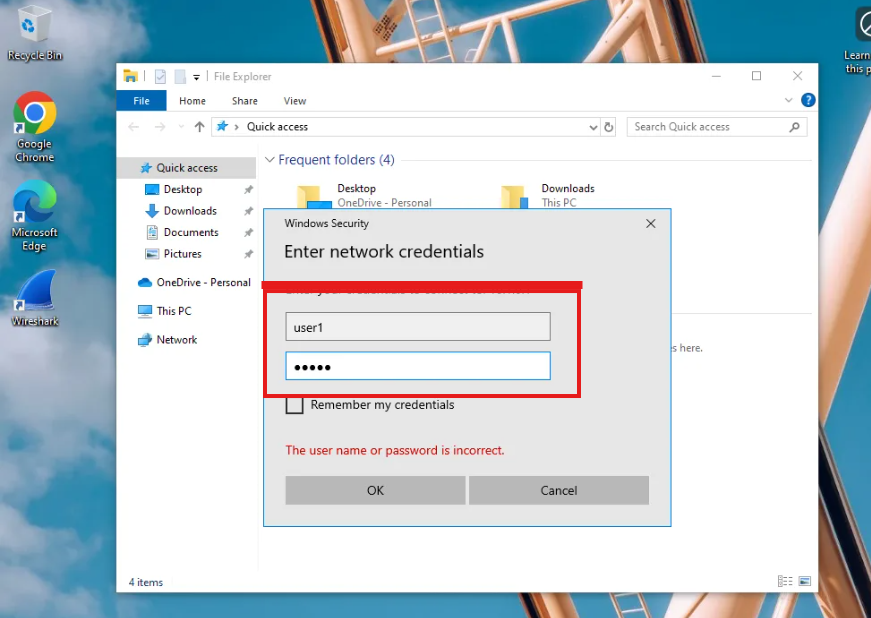Switch to the View ribbon tab

click(295, 101)
